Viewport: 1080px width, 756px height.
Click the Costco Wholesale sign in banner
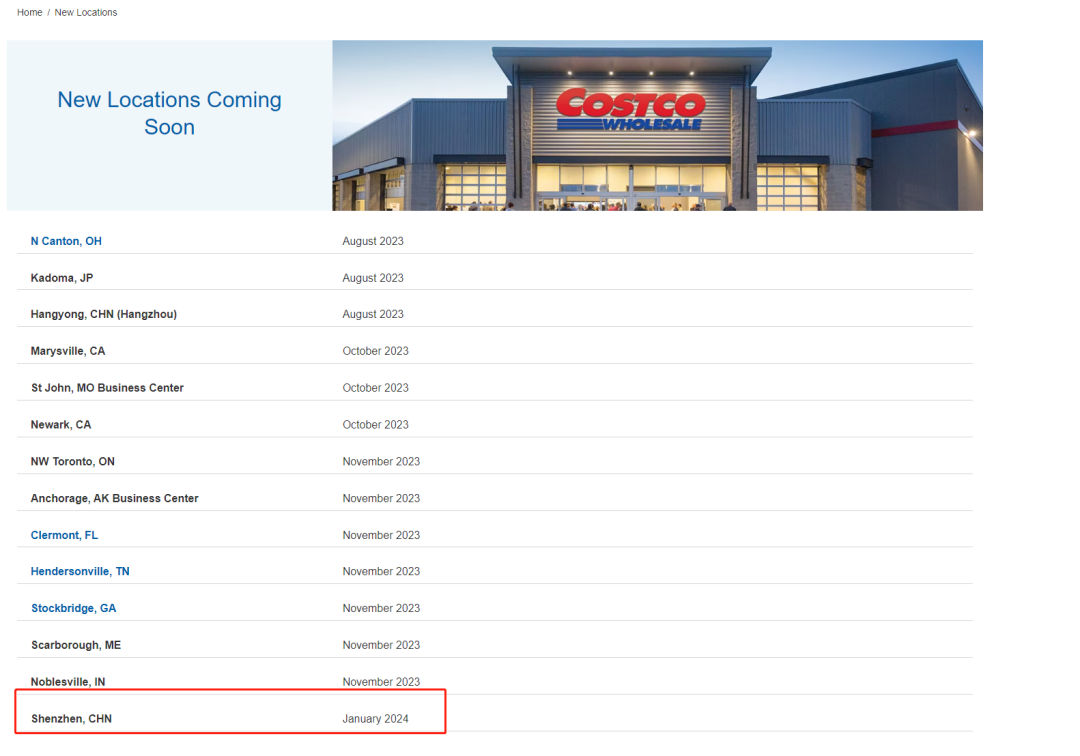click(x=630, y=108)
